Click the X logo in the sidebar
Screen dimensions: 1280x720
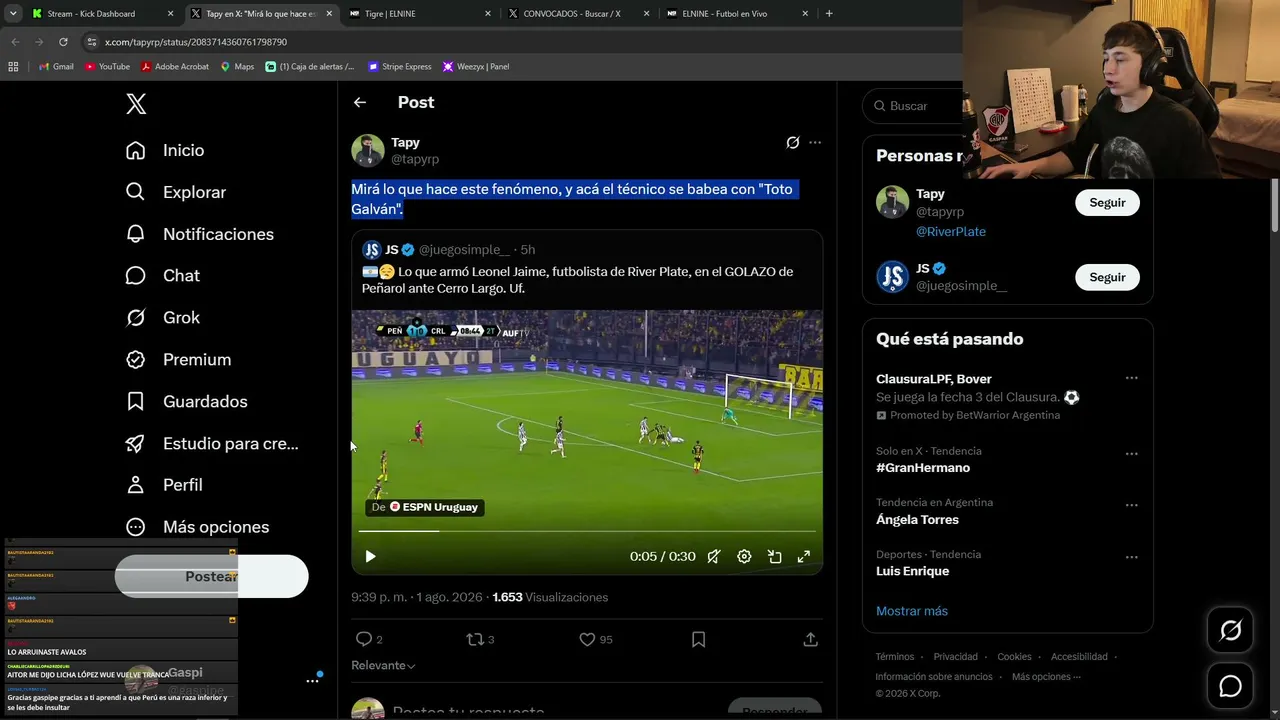click(136, 103)
